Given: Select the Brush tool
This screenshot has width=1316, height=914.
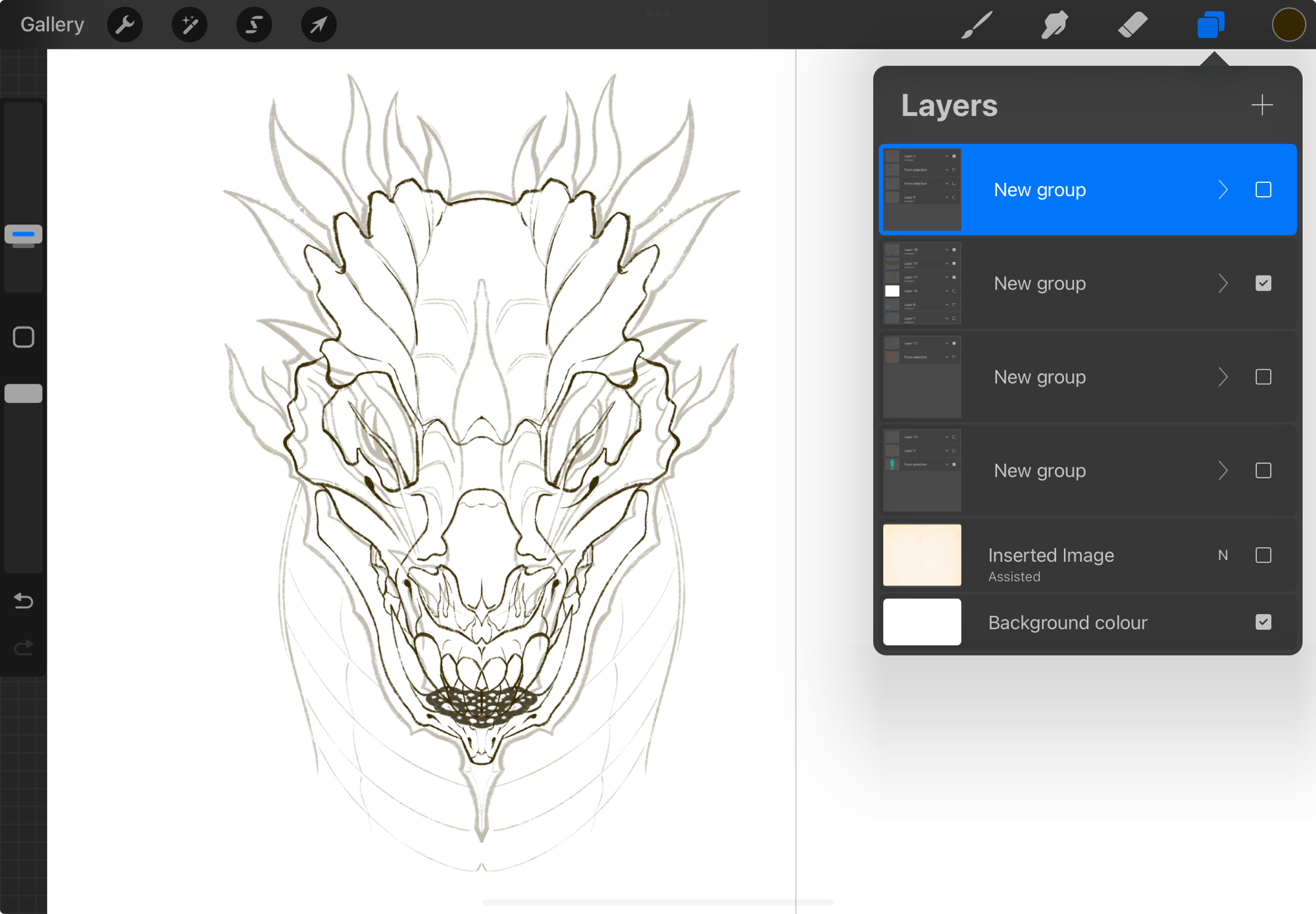Looking at the screenshot, I should (x=976, y=25).
